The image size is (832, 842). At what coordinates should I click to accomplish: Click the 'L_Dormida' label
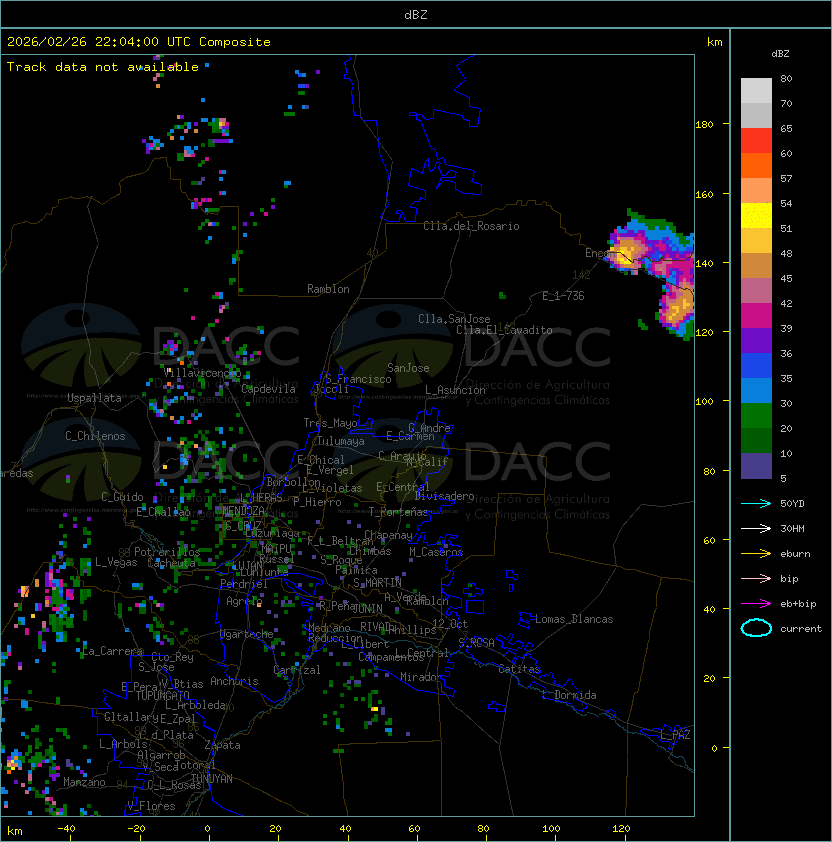click(569, 695)
